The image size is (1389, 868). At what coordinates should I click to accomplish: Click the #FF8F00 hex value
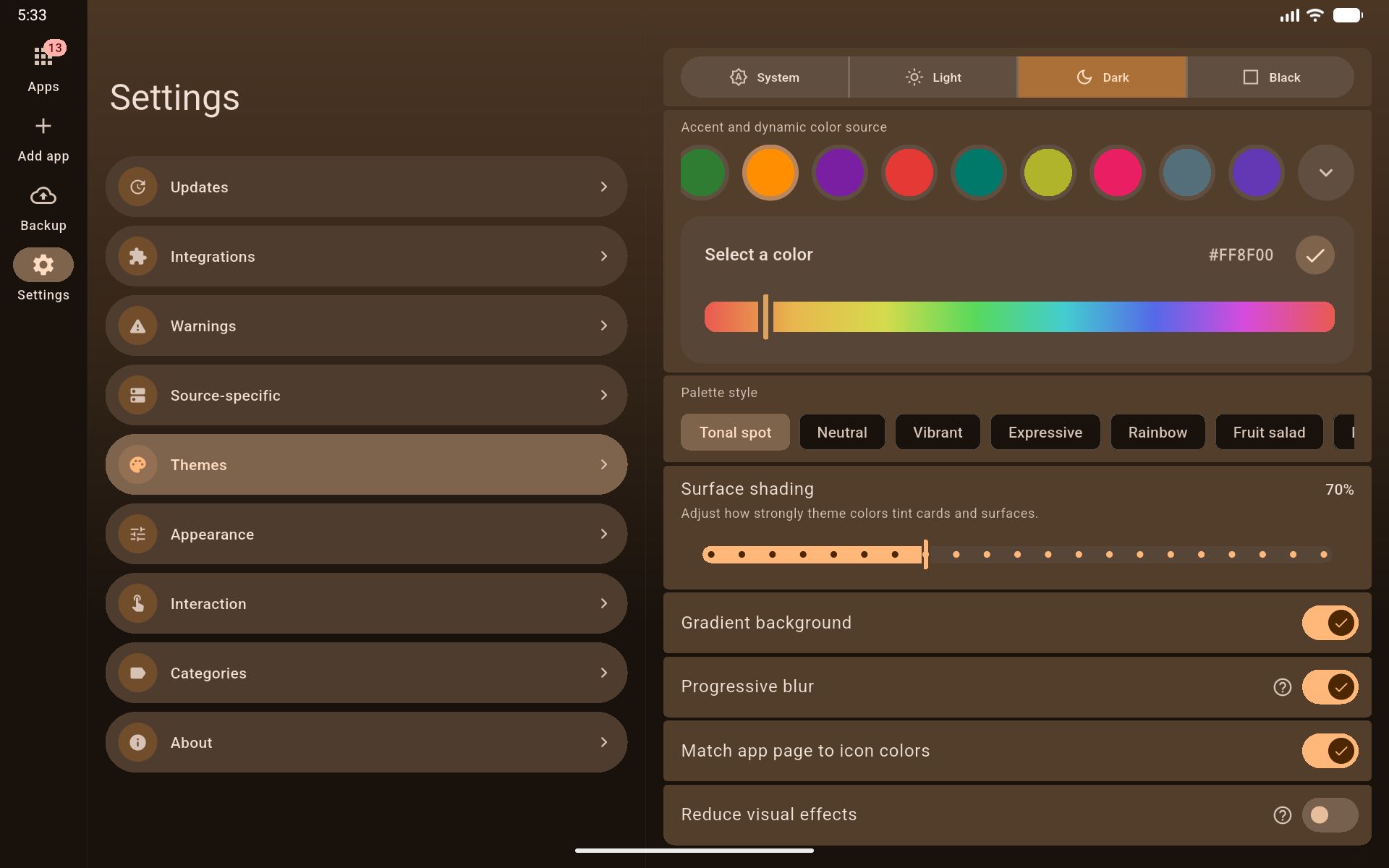pos(1241,255)
